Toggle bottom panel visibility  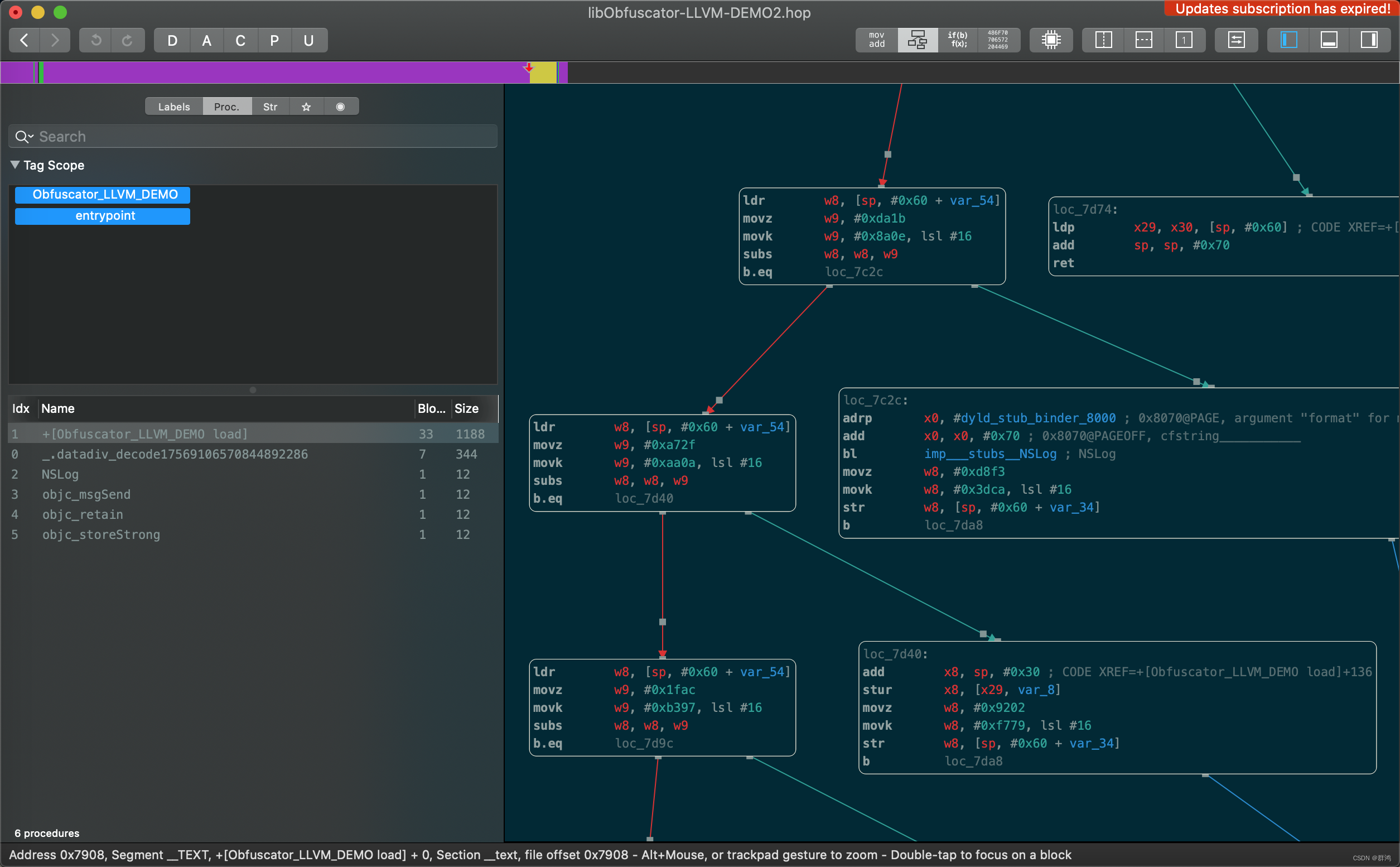coord(1329,40)
